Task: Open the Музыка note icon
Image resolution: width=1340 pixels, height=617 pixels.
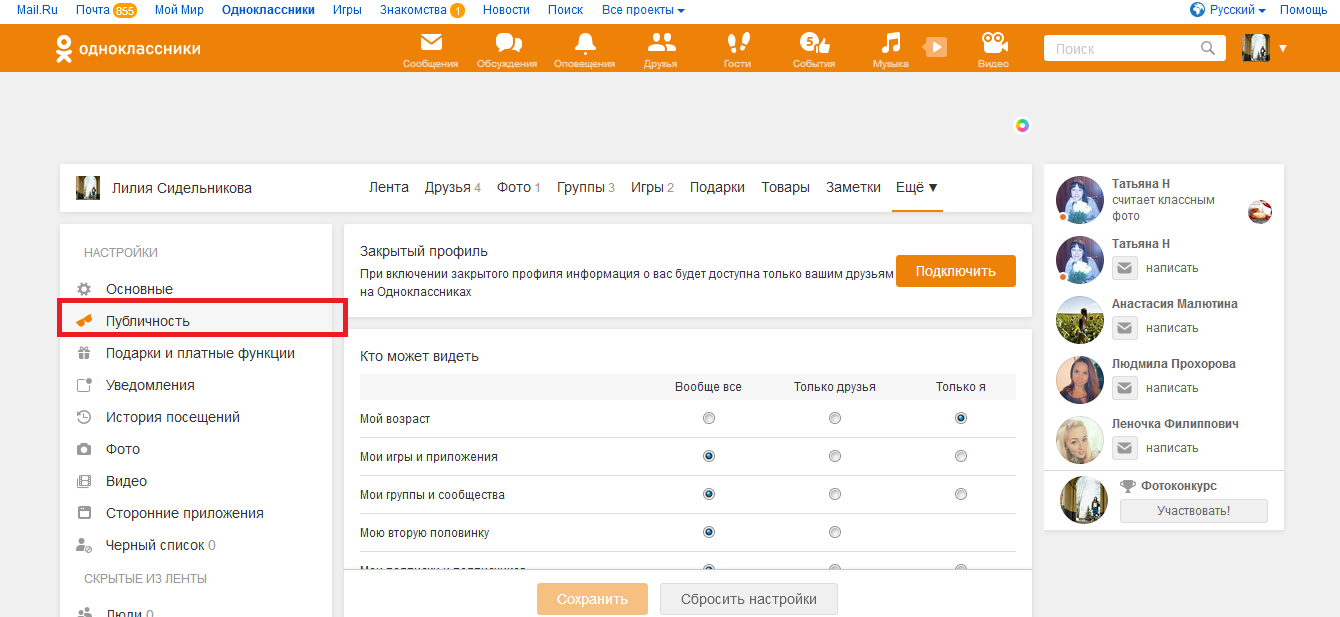Action: click(x=890, y=44)
